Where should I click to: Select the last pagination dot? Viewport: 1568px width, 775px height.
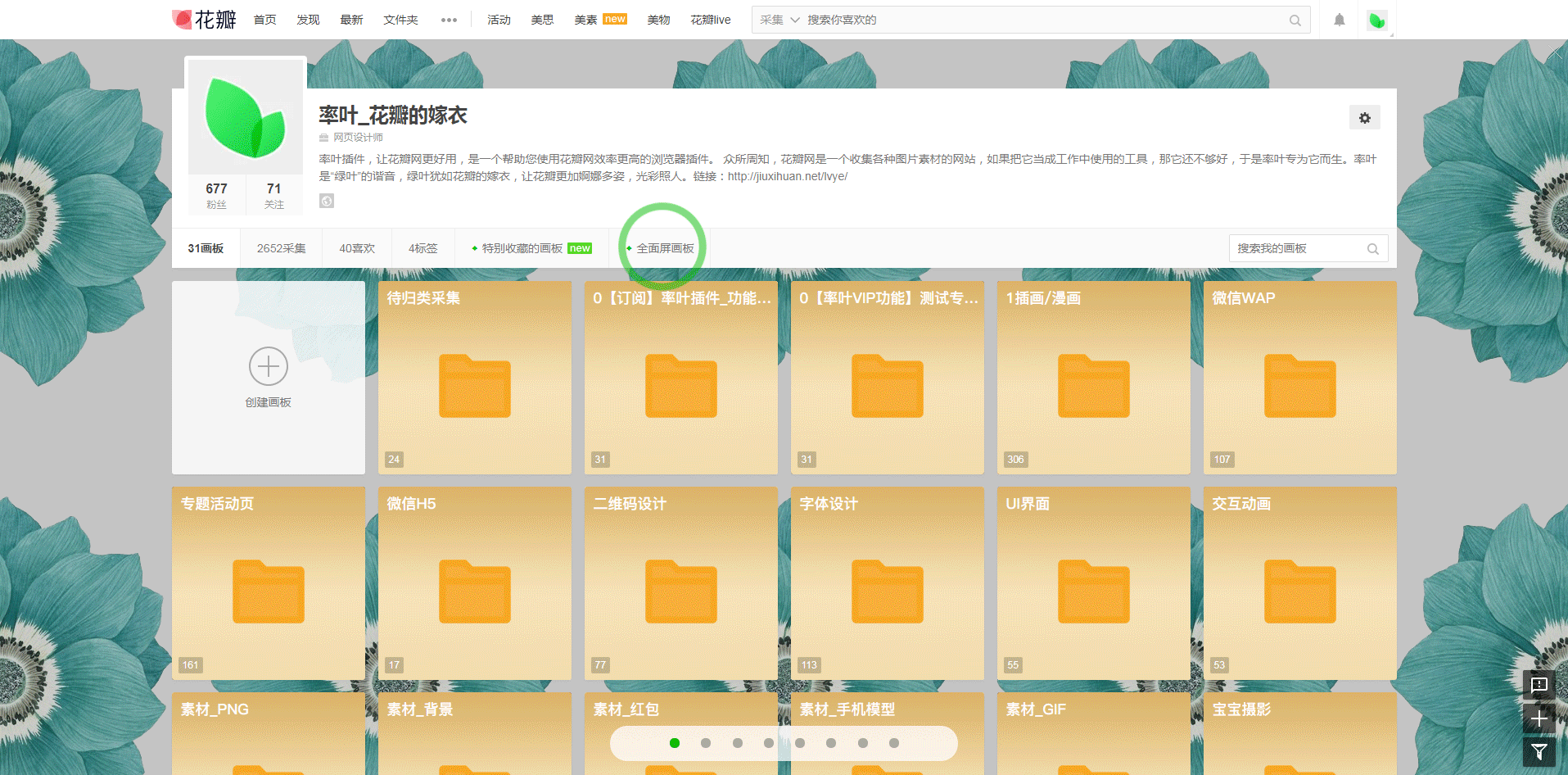click(x=894, y=743)
